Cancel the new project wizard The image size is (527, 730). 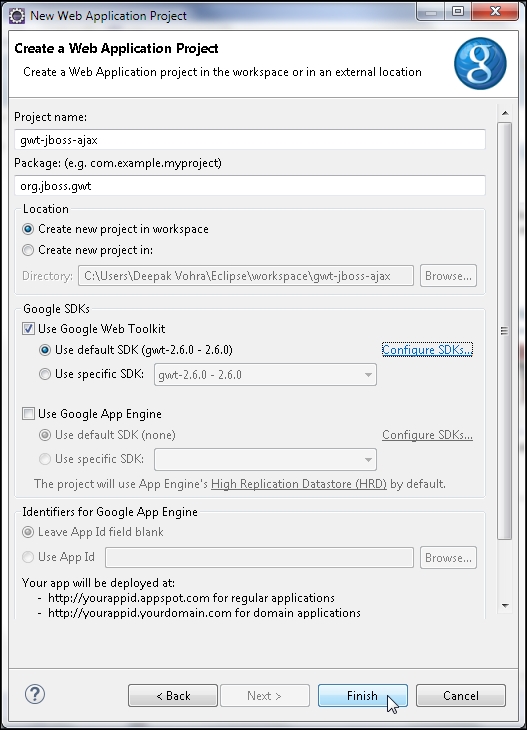coord(460,696)
